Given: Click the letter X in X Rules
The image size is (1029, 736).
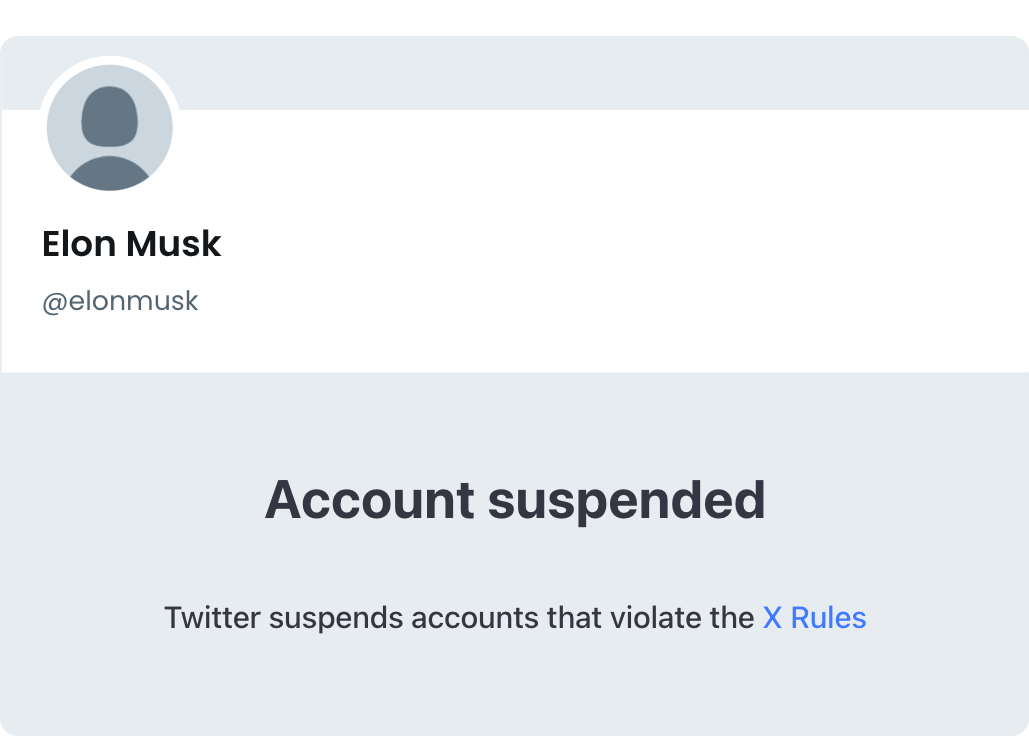Looking at the screenshot, I should tap(771, 618).
